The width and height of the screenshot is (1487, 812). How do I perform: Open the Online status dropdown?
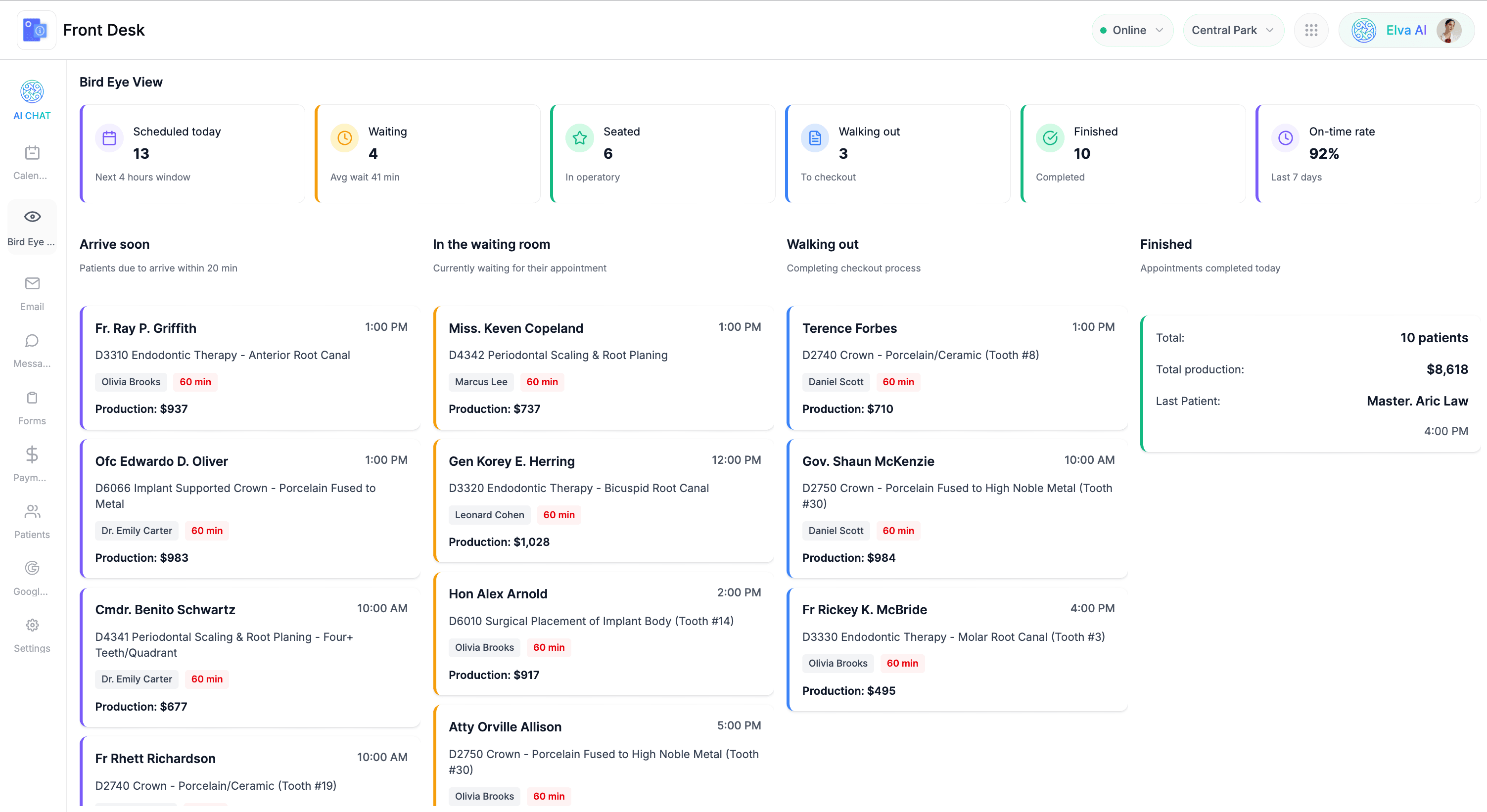click(x=1131, y=30)
